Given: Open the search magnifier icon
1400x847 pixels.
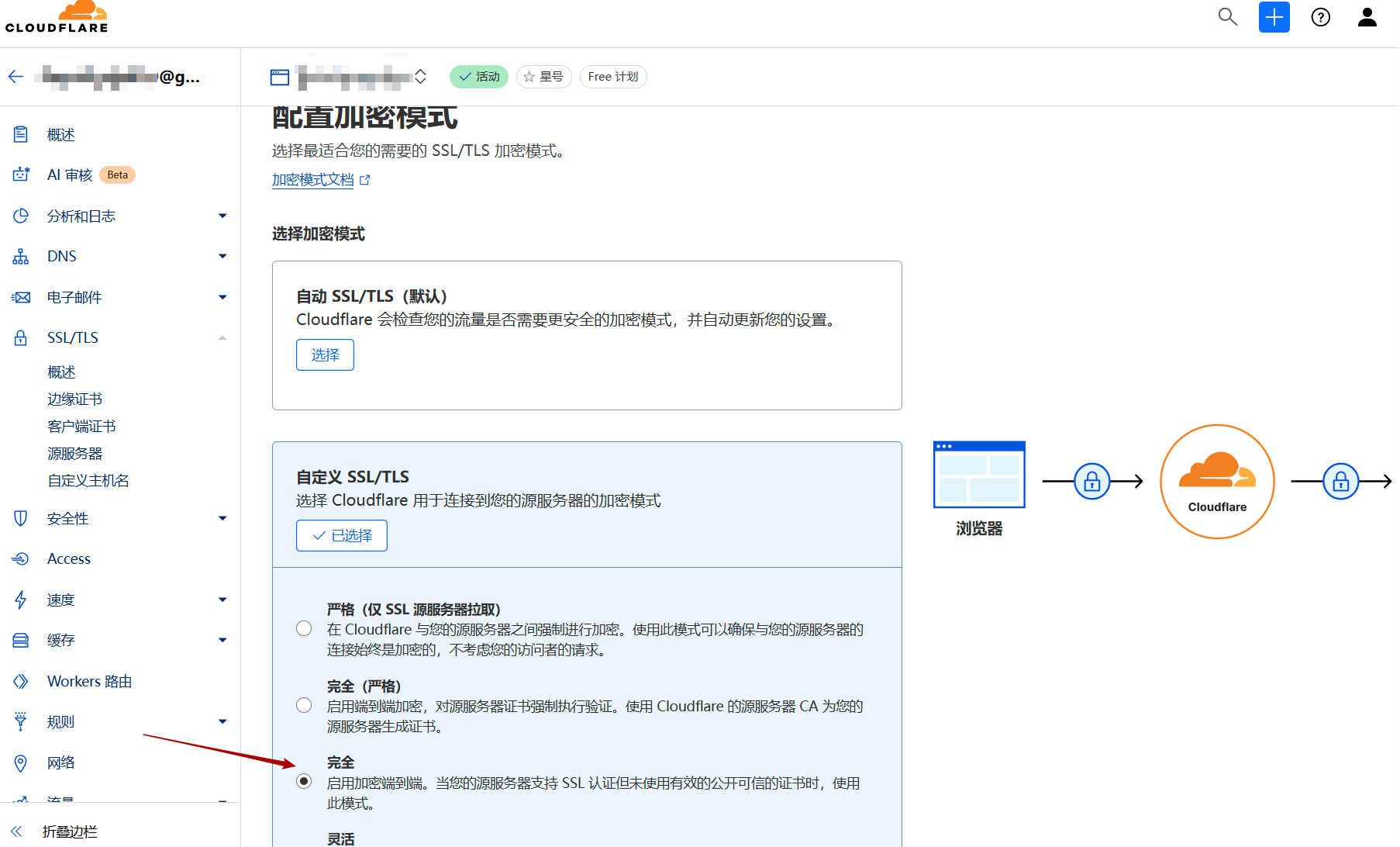Looking at the screenshot, I should [x=1227, y=17].
